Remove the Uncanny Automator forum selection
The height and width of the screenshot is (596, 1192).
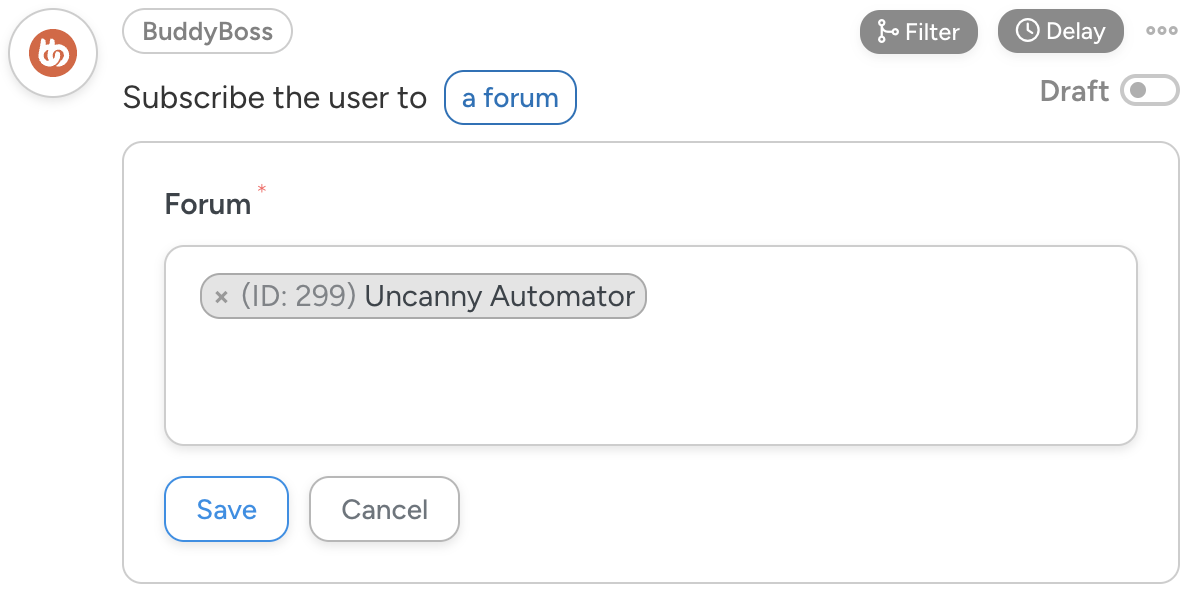(222, 297)
